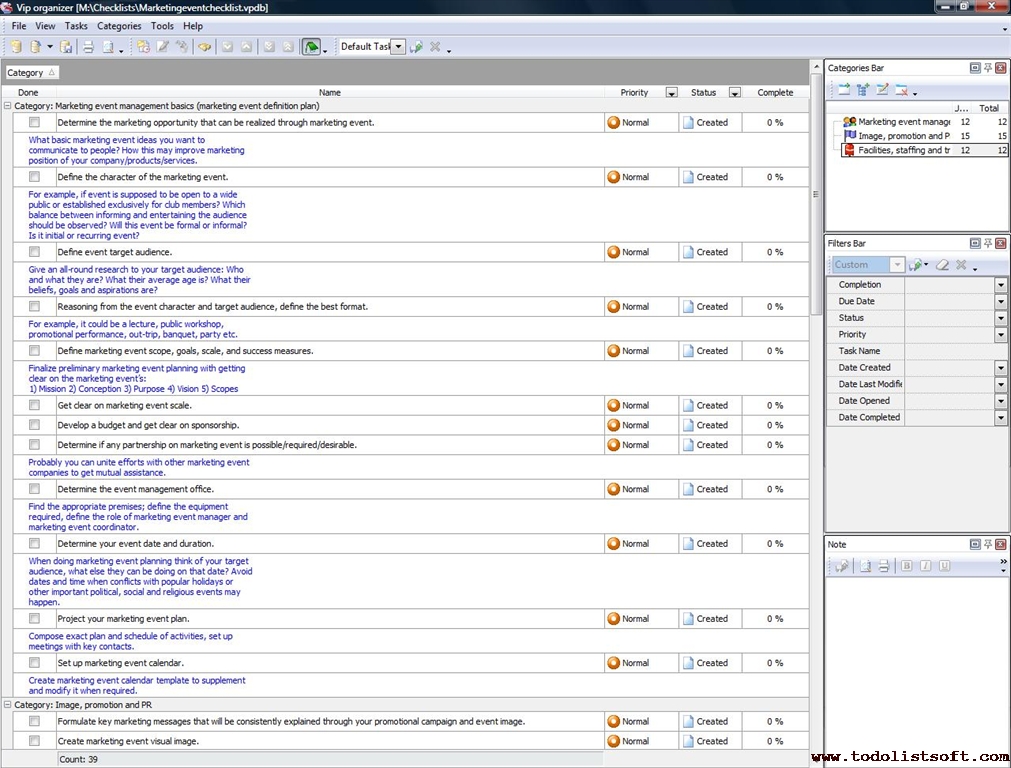
Task: Mark 'Set up marketing event calendar' as done
Action: [34, 662]
